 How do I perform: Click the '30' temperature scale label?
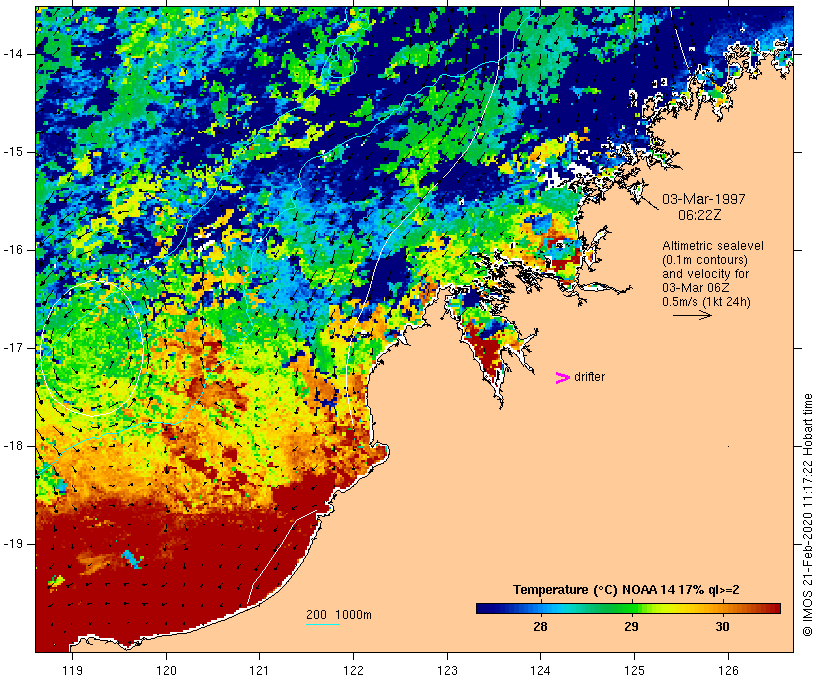pyautogui.click(x=722, y=626)
